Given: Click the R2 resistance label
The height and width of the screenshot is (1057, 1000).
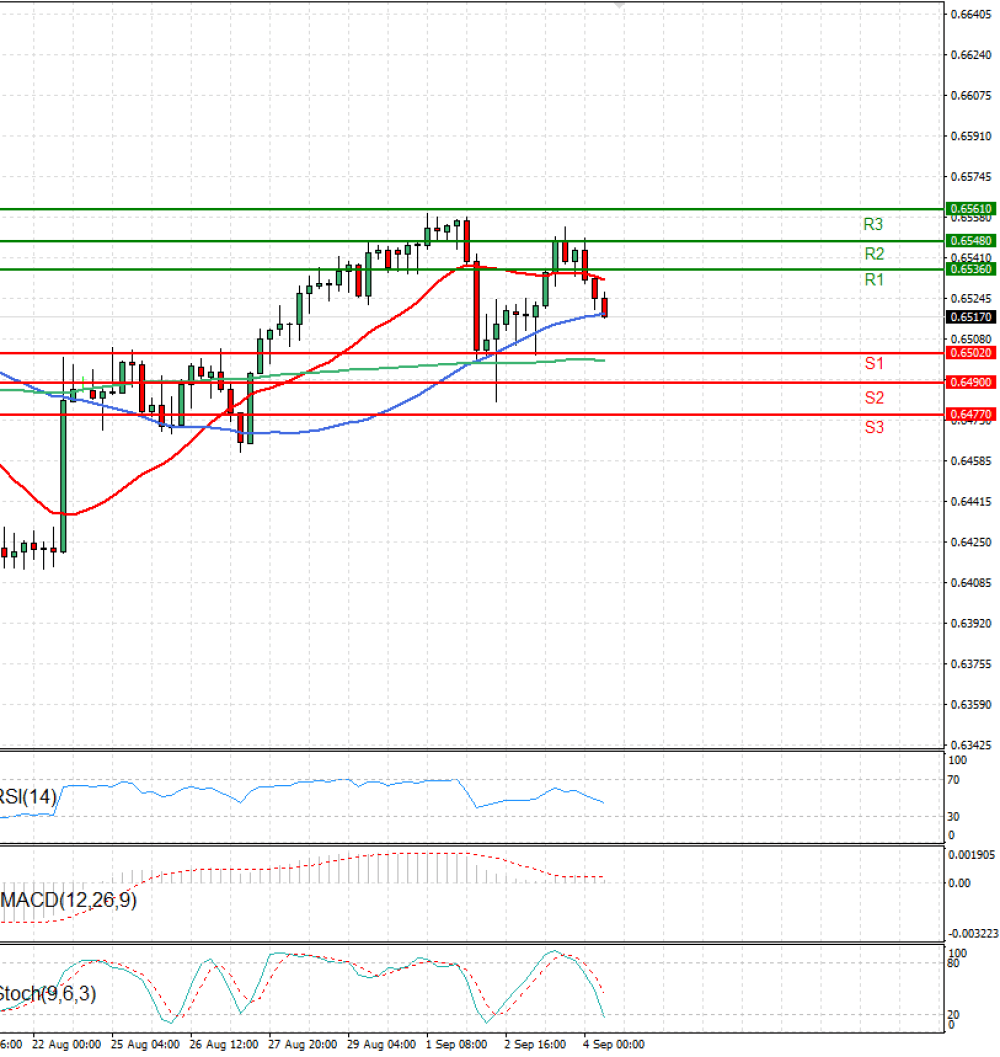Looking at the screenshot, I should (x=874, y=254).
